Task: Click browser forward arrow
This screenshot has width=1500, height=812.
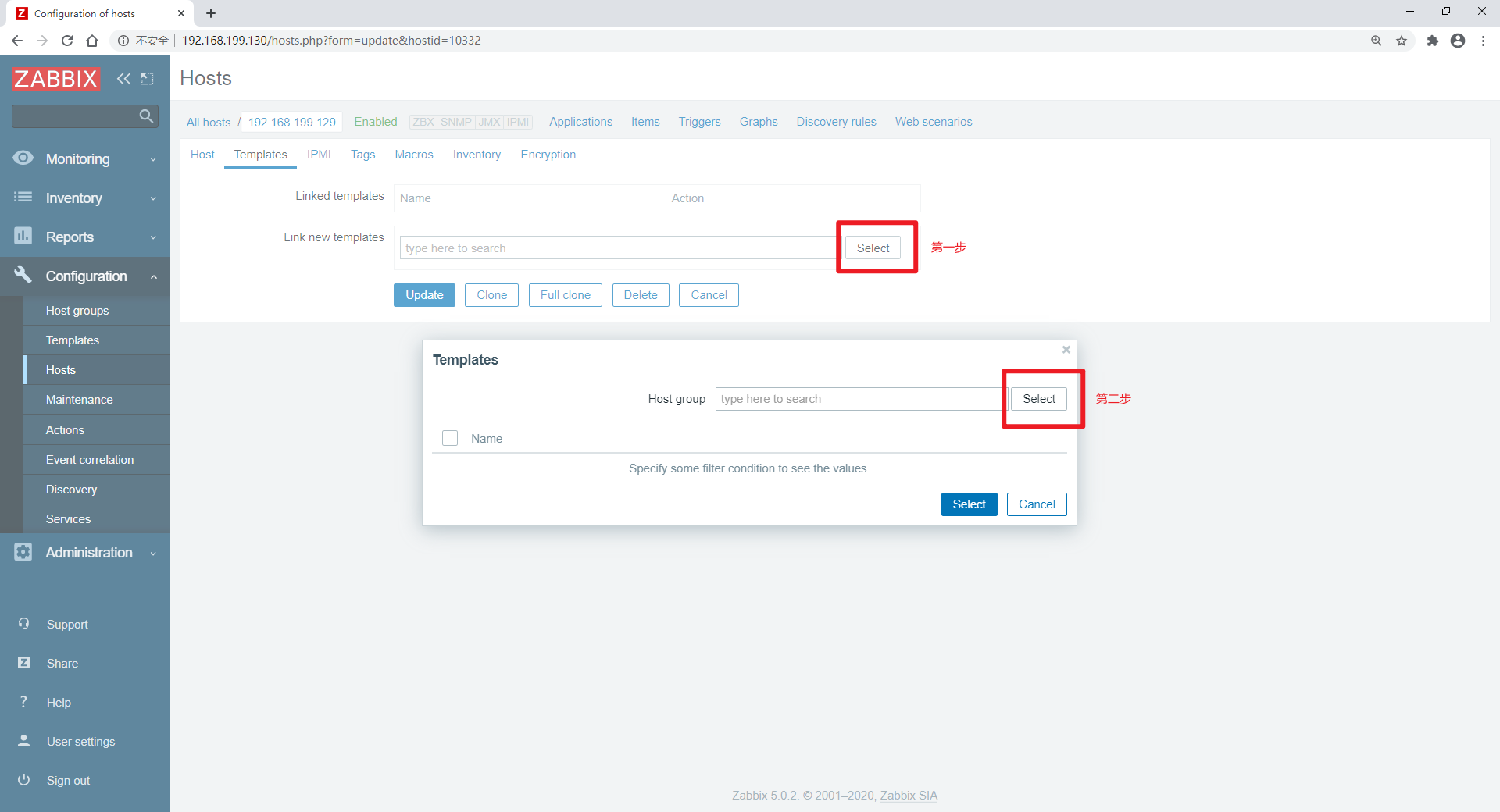Action: (x=42, y=41)
